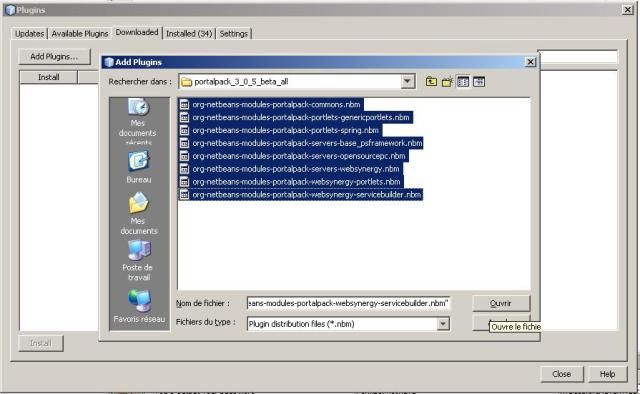
Task: Select org-netbeans-modules-portalpack-websynergy-servicebuilder.nbm file name
Action: (307, 195)
